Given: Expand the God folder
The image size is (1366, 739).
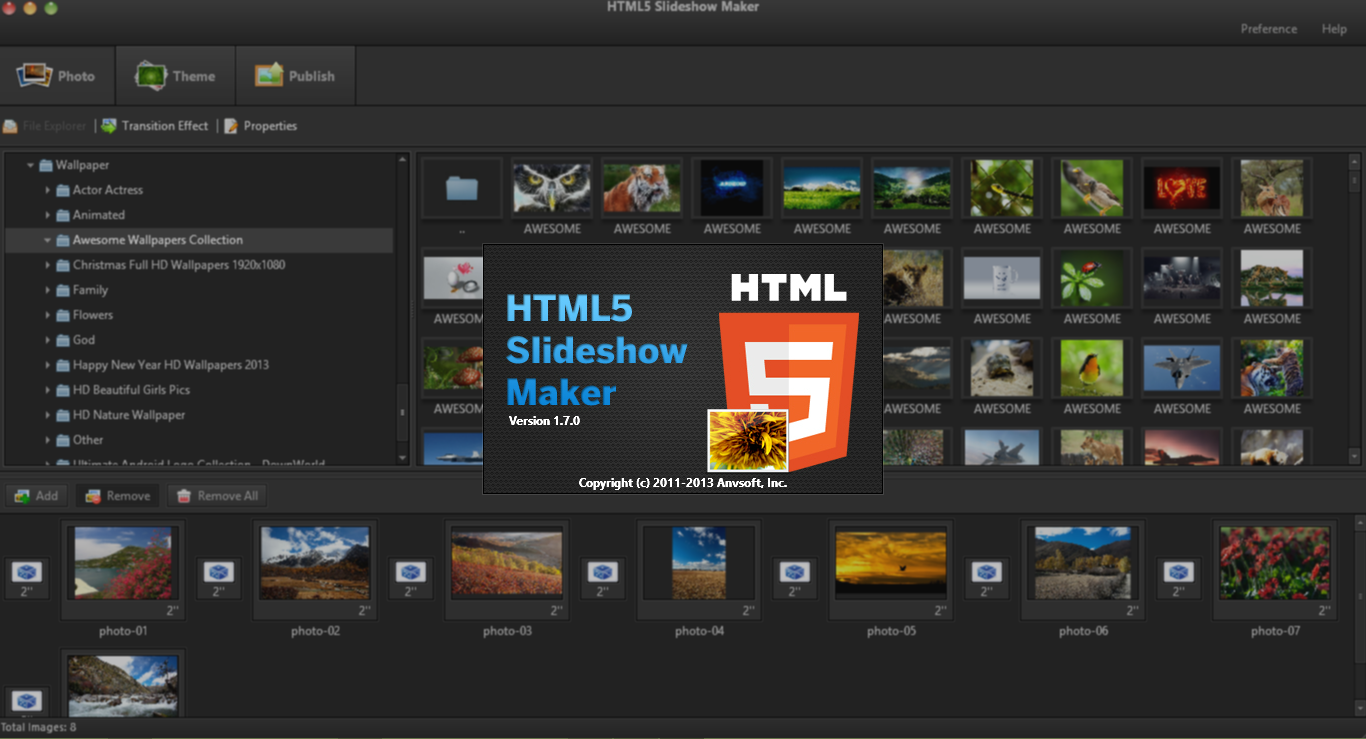Looking at the screenshot, I should 48,340.
